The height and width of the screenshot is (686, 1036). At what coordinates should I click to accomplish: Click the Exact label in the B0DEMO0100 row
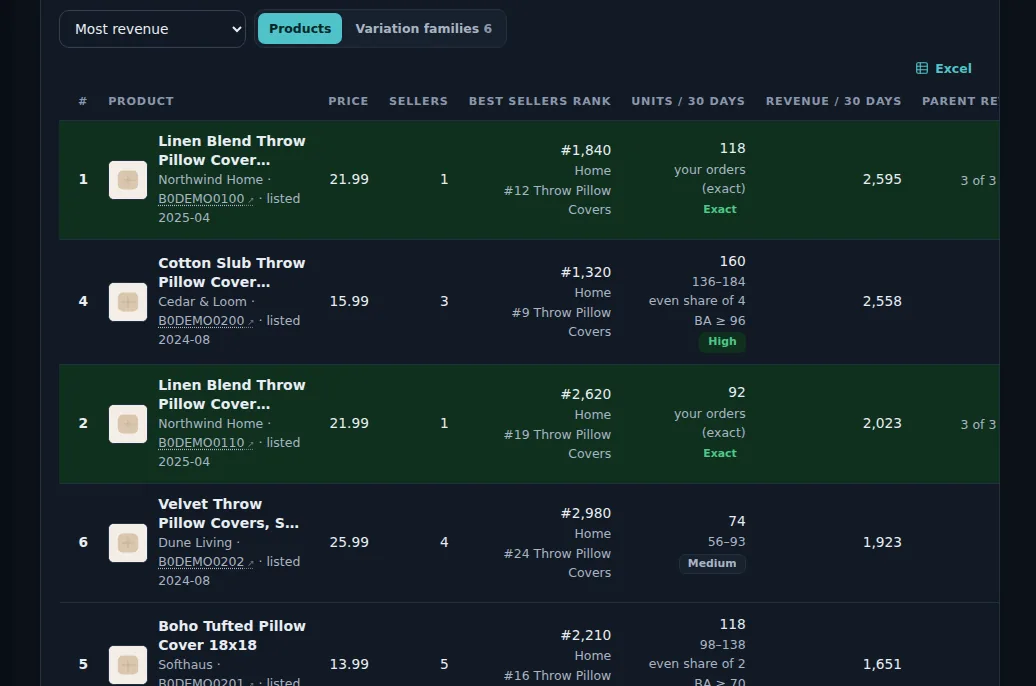720,209
